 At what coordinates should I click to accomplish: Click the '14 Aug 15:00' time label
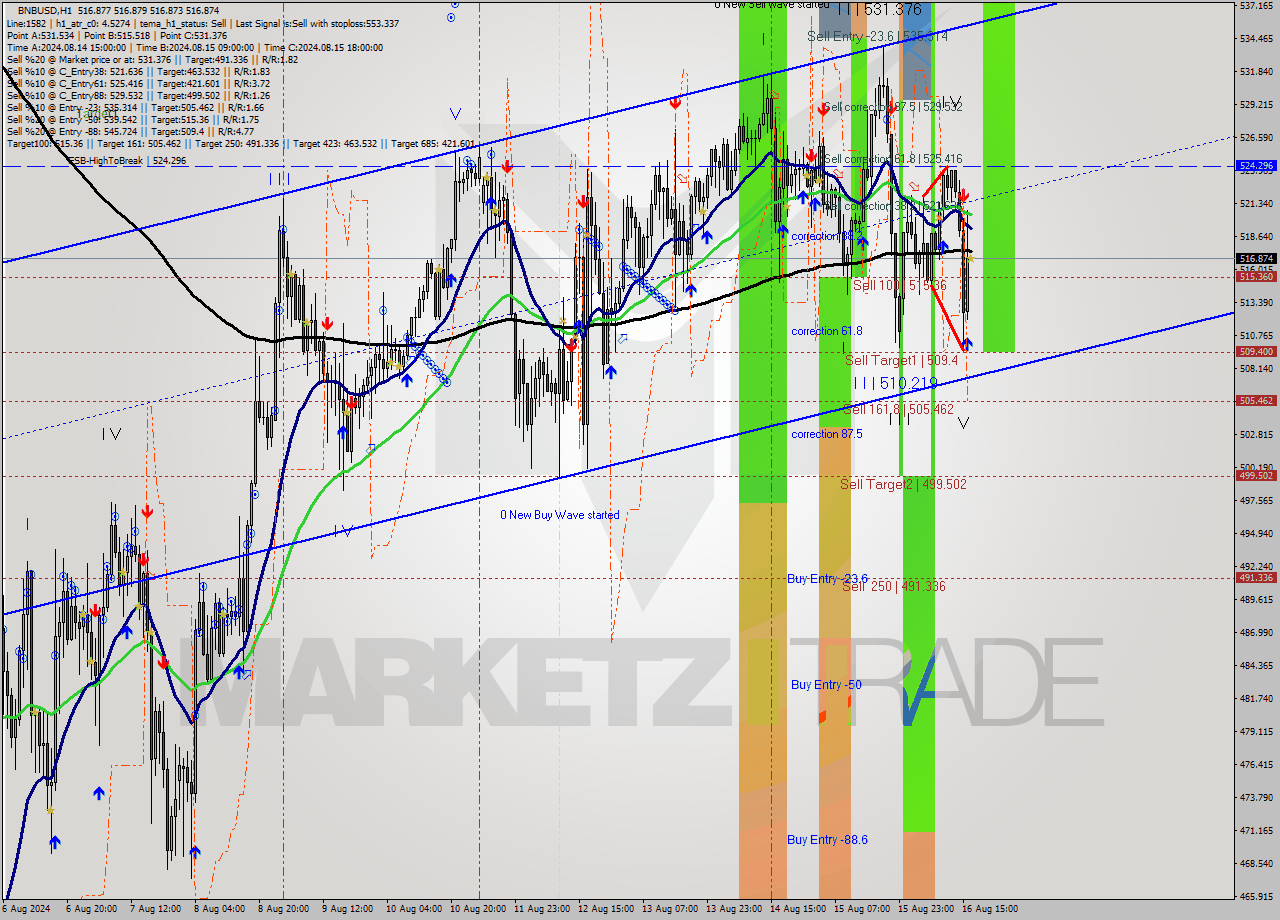click(x=799, y=909)
